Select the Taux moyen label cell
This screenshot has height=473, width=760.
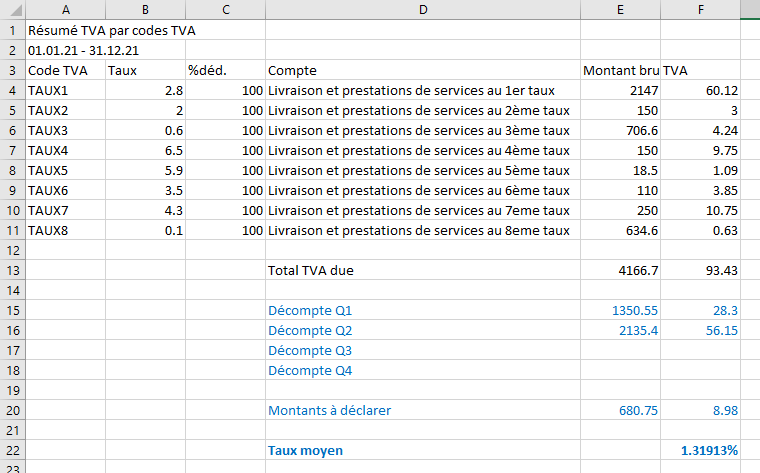pyautogui.click(x=423, y=450)
